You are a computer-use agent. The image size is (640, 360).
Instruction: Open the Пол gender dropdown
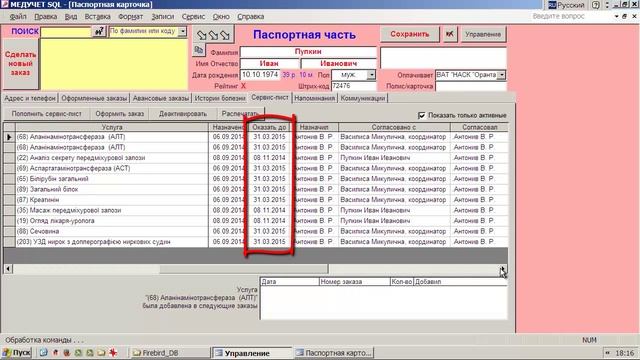coord(371,75)
